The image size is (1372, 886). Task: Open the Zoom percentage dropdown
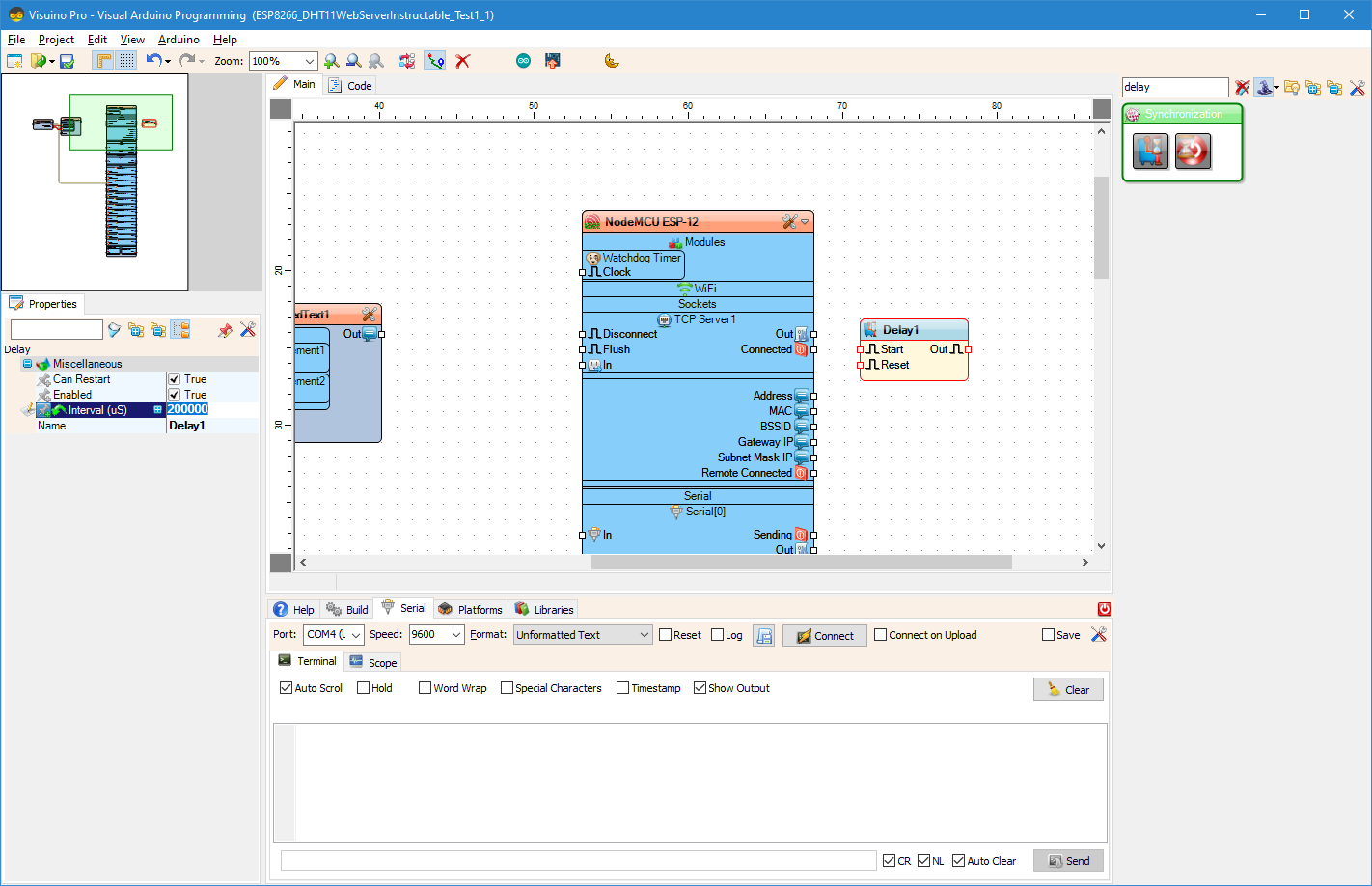(309, 61)
